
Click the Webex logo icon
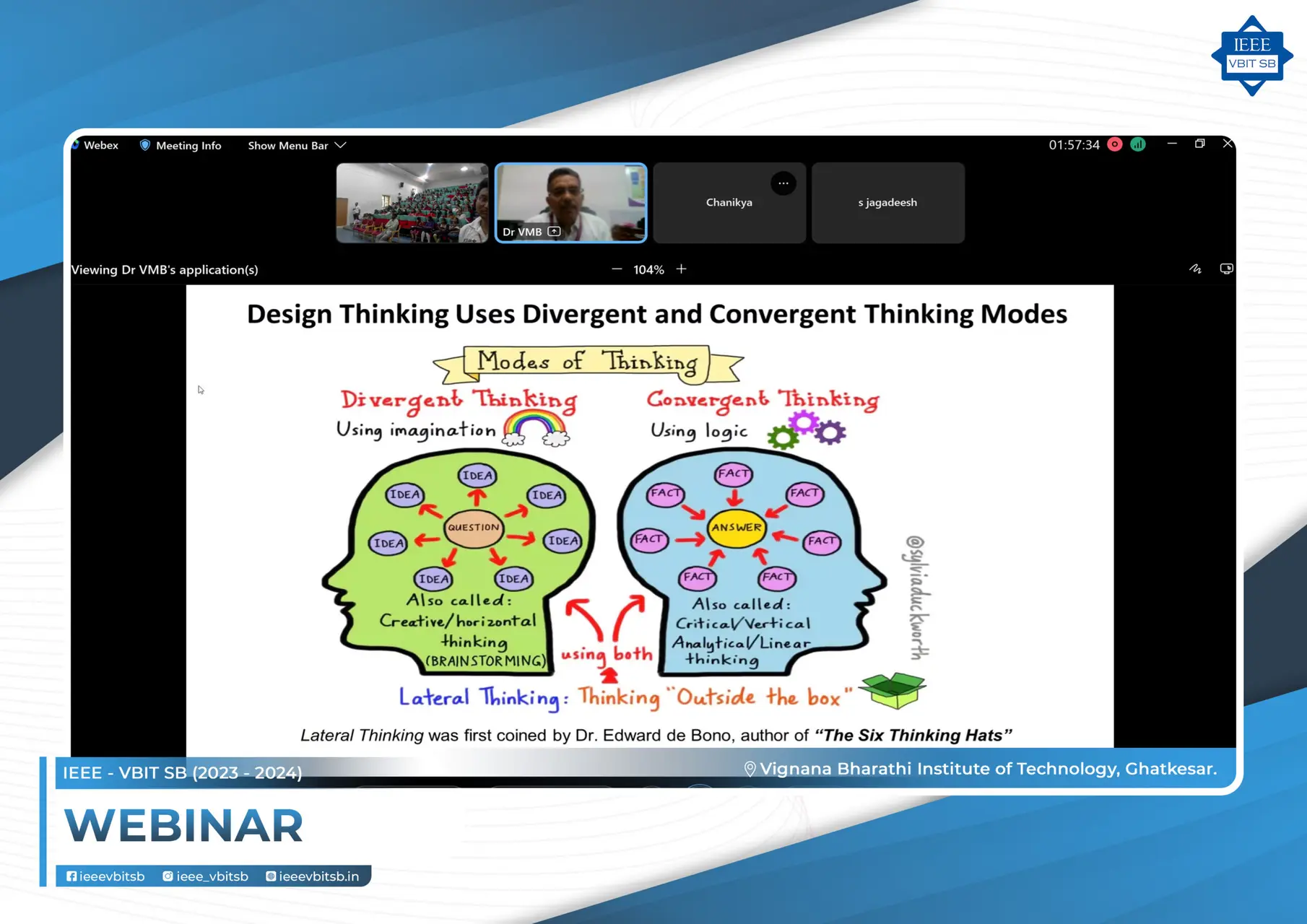[x=76, y=145]
